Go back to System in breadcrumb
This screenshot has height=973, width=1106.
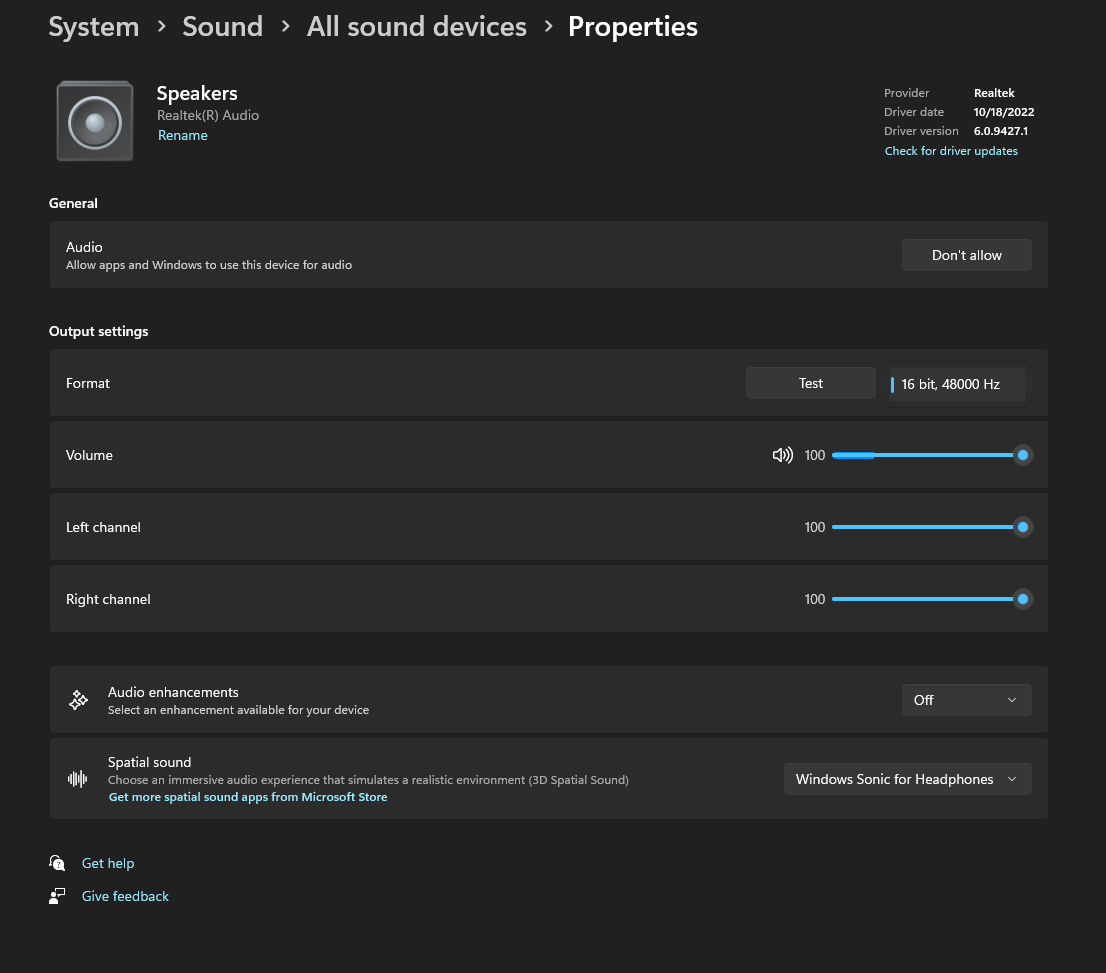coord(94,27)
